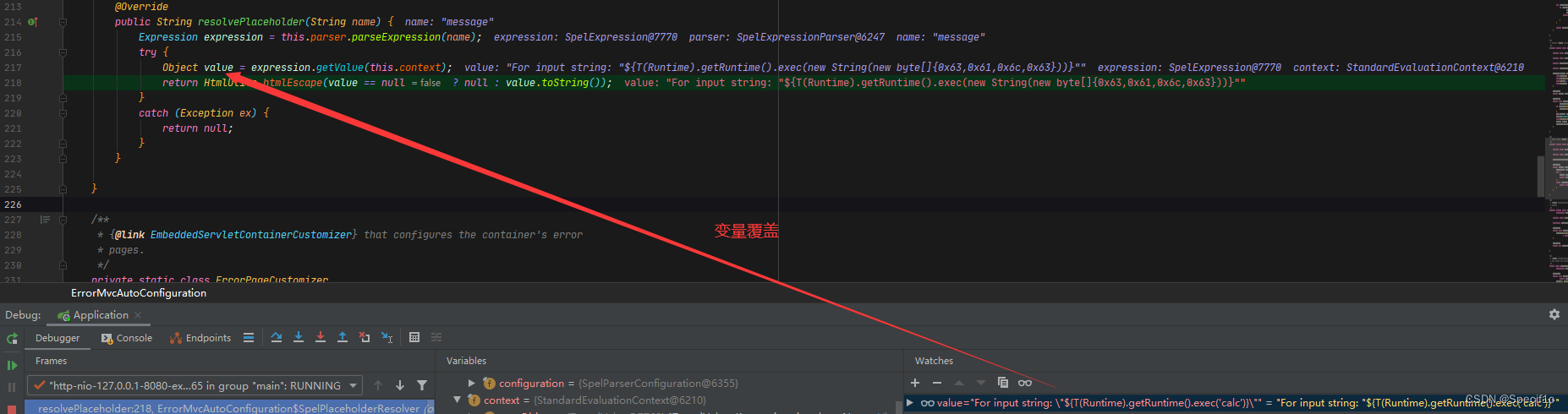Click Force Step Into red arrow icon

pyautogui.click(x=321, y=337)
